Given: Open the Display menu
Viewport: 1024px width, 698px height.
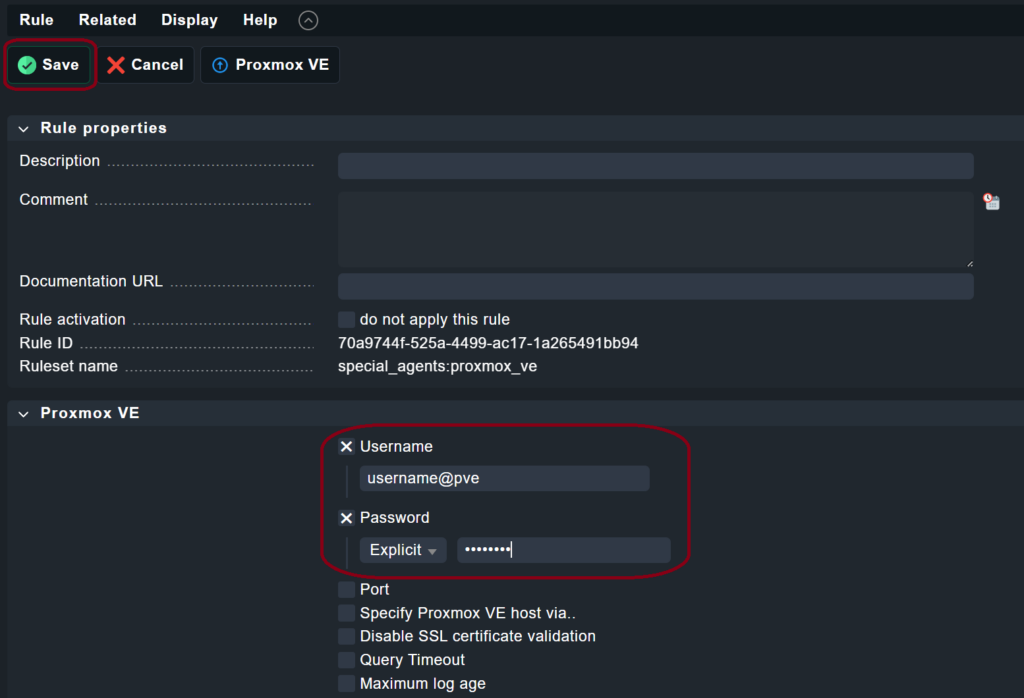Looking at the screenshot, I should 189,20.
